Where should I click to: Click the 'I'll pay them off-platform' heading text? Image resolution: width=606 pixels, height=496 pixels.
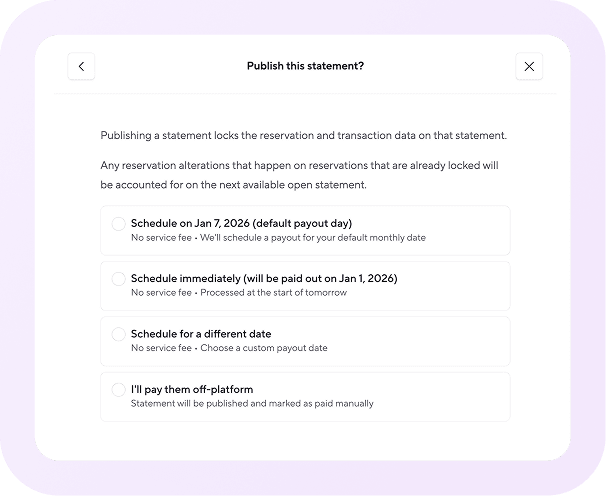[192, 389]
